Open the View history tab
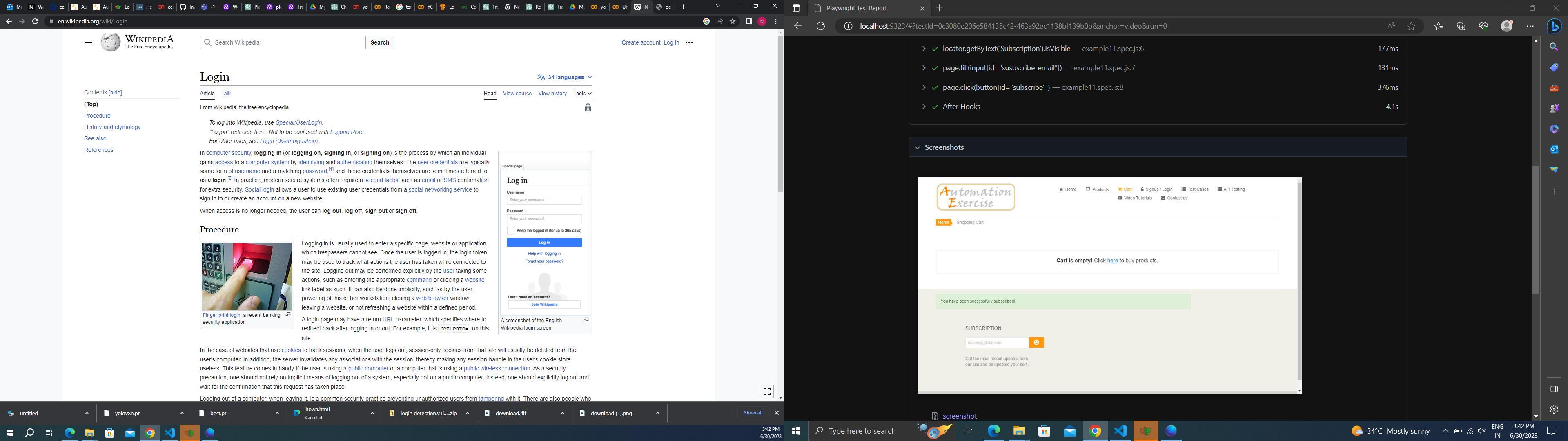 click(x=552, y=93)
